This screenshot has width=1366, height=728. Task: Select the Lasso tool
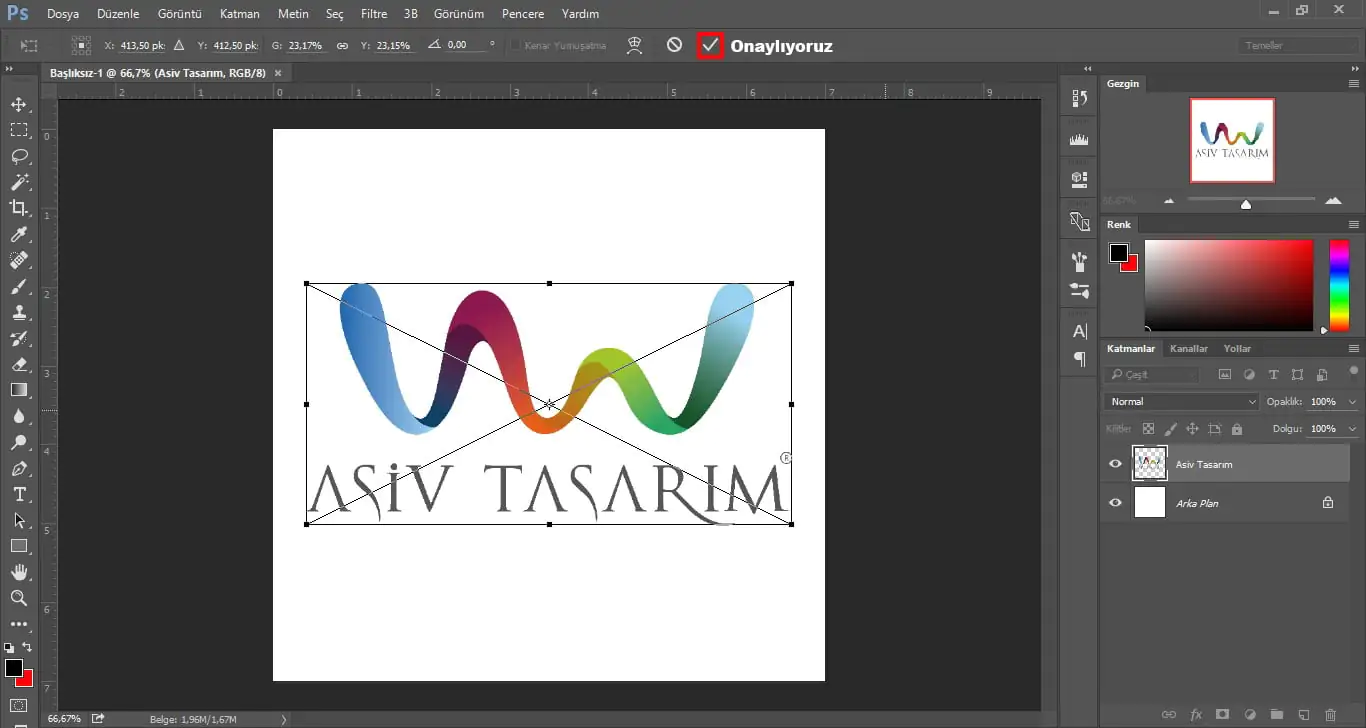click(18, 156)
